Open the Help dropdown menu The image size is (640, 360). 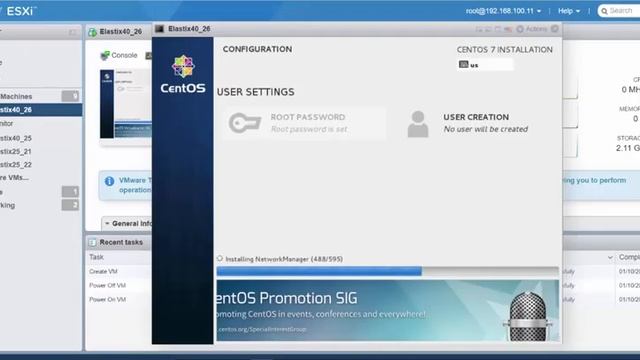click(569, 11)
